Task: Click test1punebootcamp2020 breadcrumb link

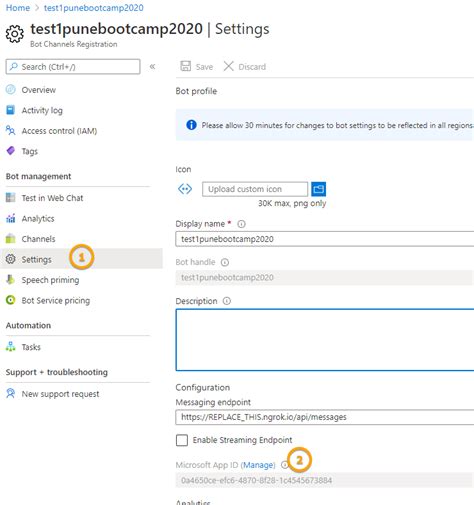Action: (x=94, y=8)
